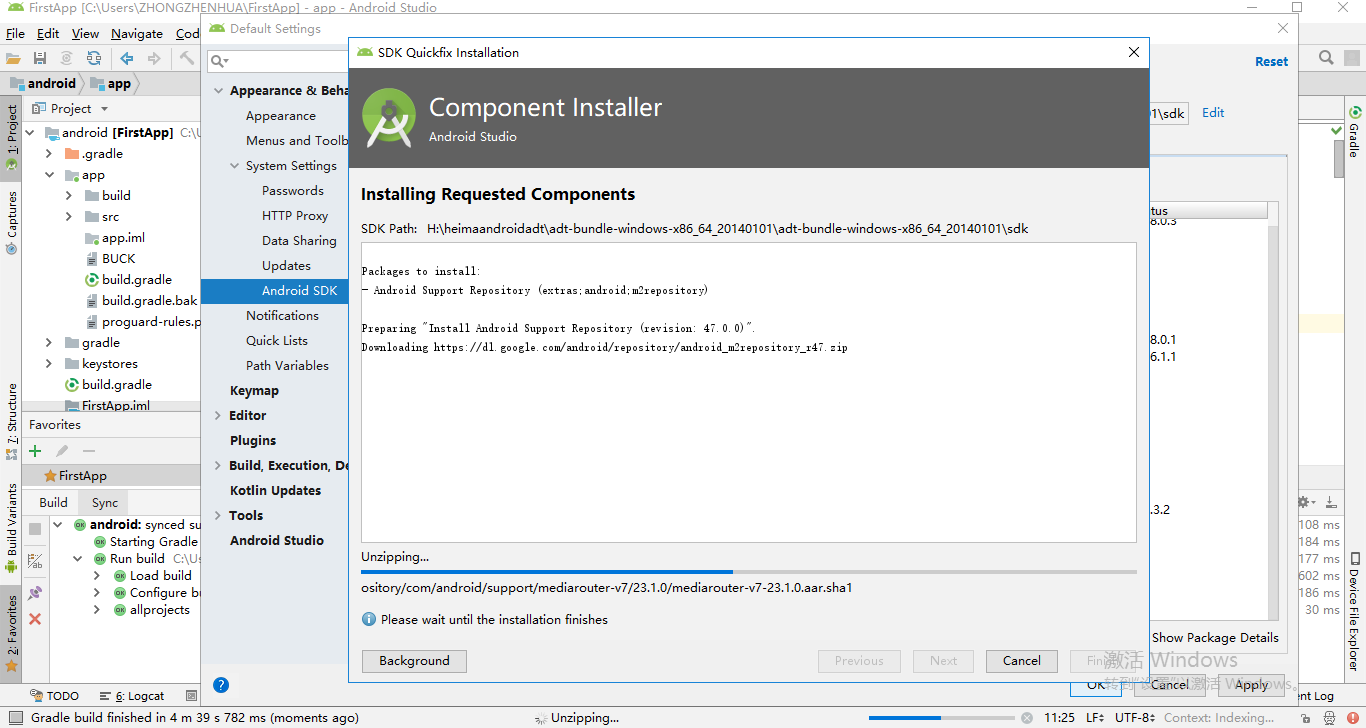Collapse Appearance & Behavior settings group
The height and width of the screenshot is (728, 1366).
coord(219,90)
